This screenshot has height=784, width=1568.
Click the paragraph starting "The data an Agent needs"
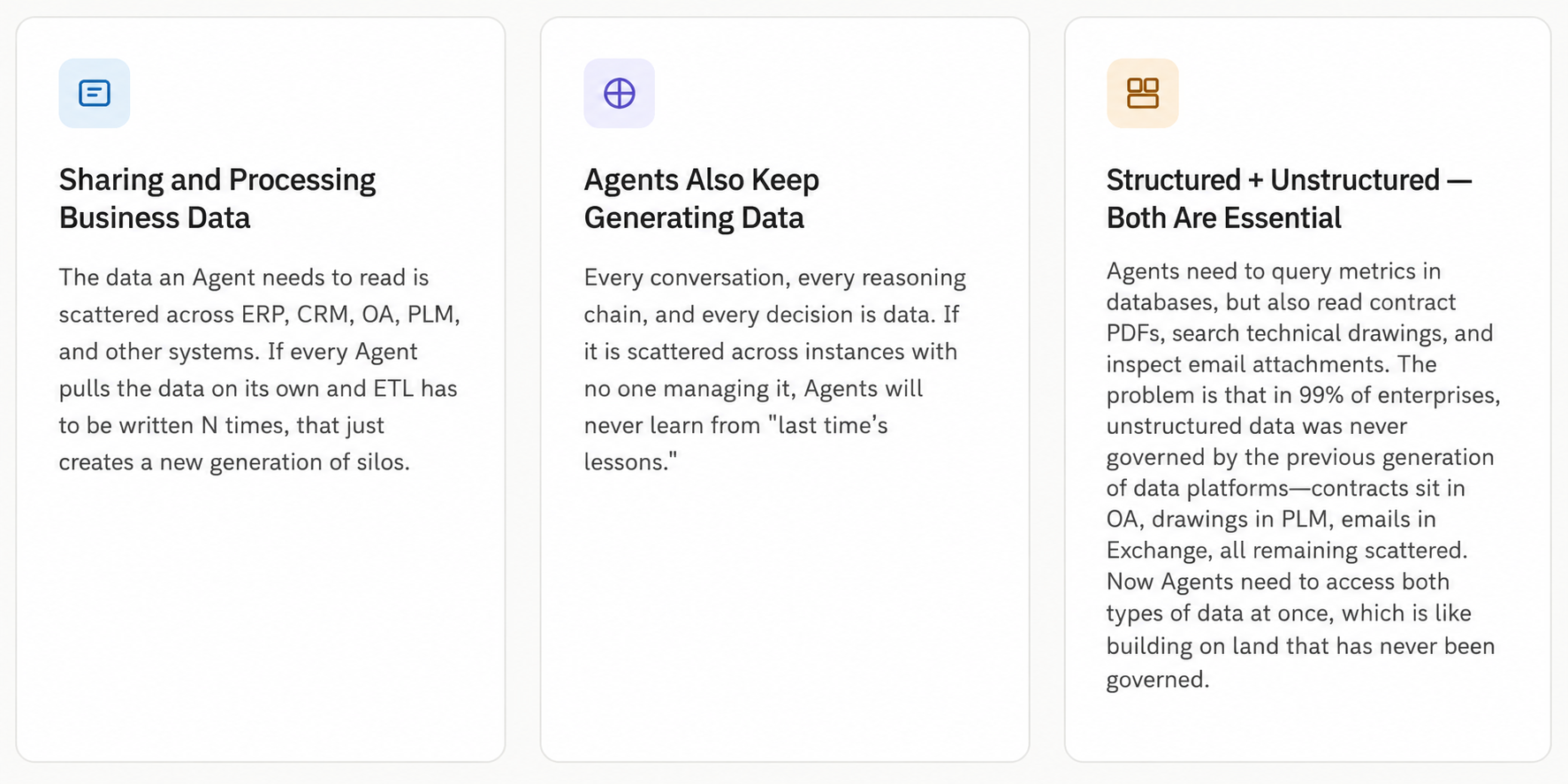[x=260, y=369]
